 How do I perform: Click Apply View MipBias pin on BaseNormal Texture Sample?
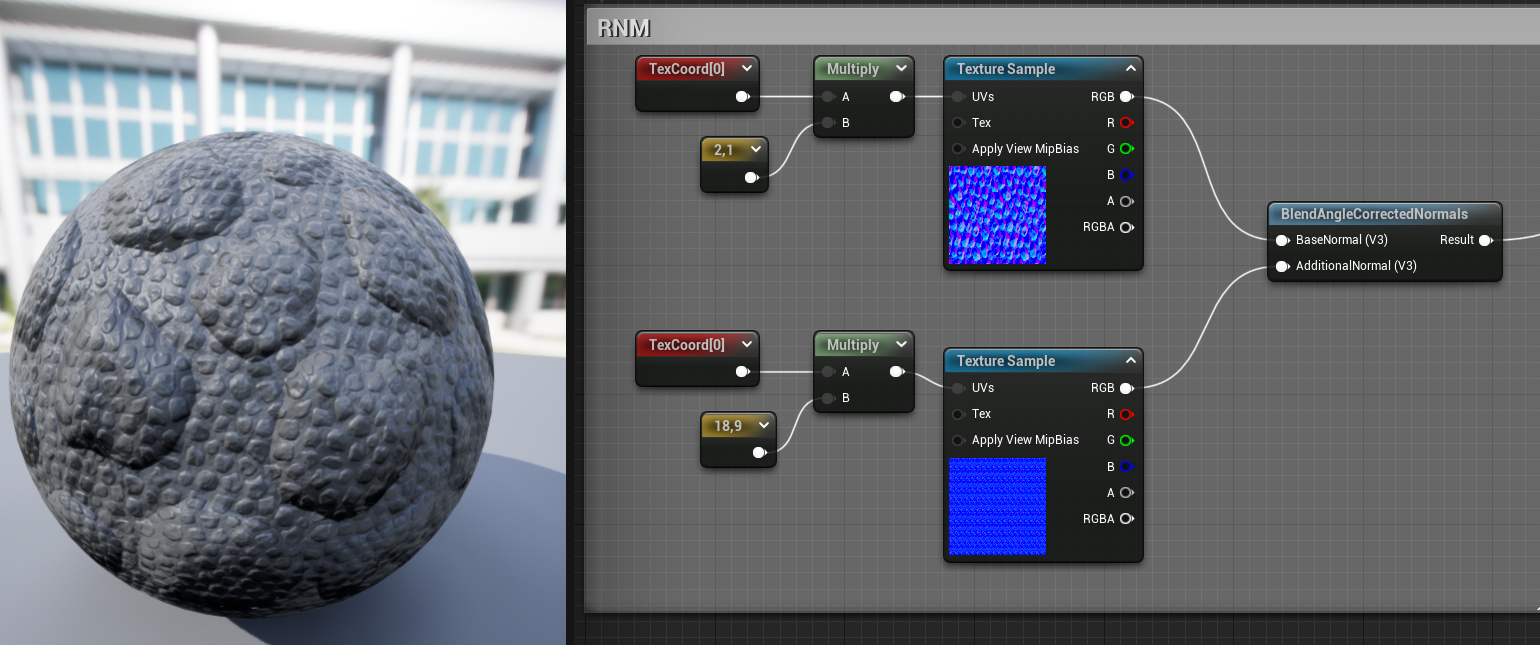(x=958, y=149)
